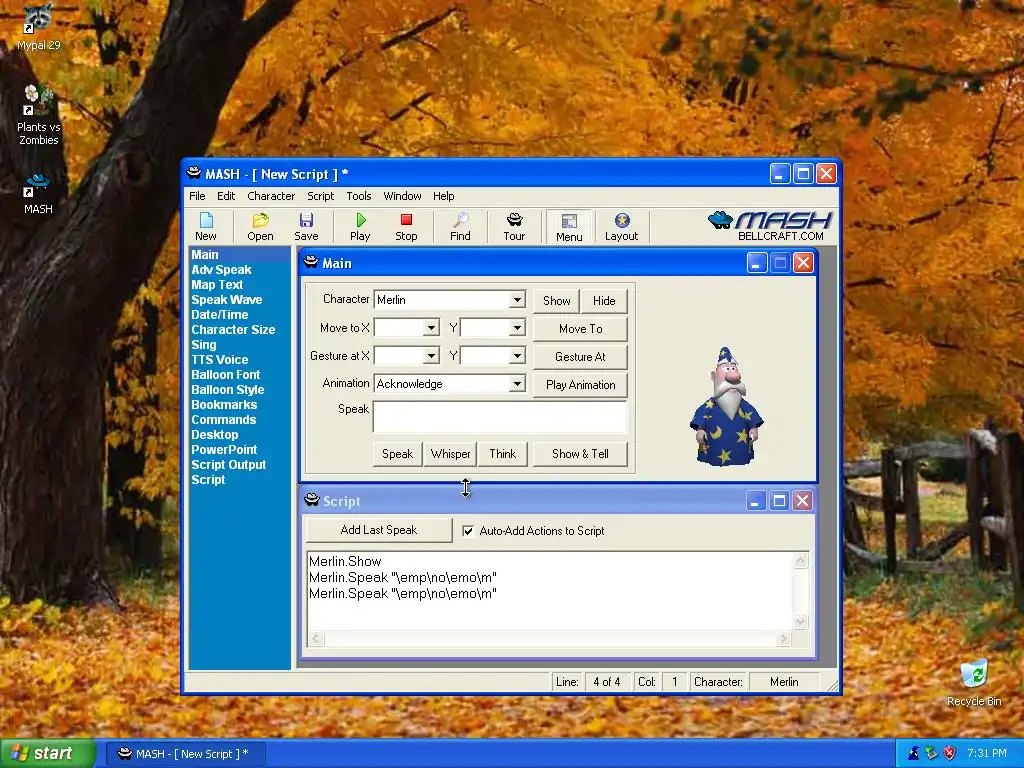Image resolution: width=1024 pixels, height=768 pixels.
Task: Click the Show & Tell button
Action: pos(580,454)
